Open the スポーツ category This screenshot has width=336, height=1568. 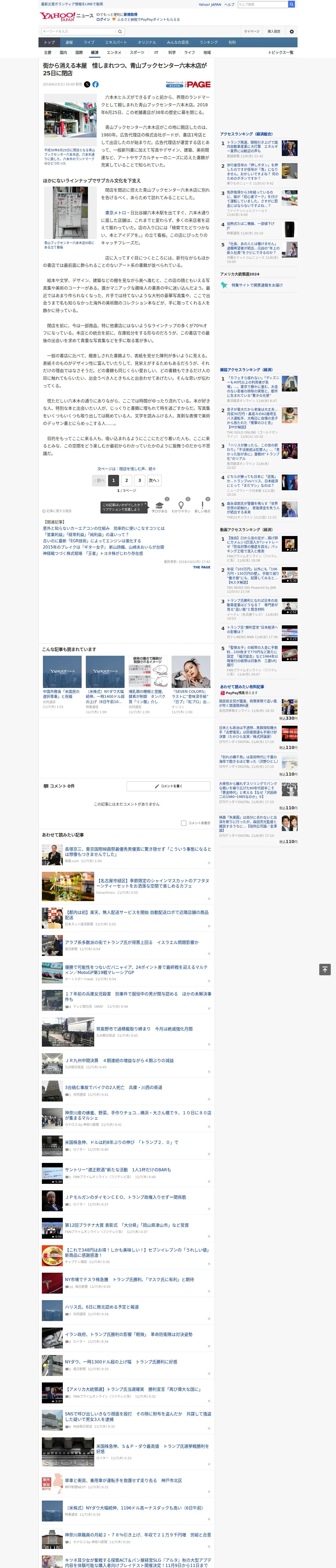pyautogui.click(x=137, y=52)
